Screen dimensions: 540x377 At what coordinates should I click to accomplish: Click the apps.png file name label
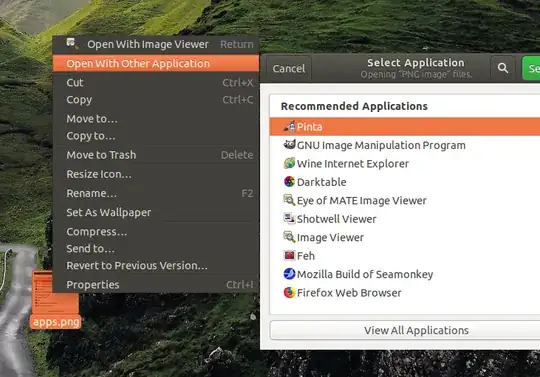56,322
